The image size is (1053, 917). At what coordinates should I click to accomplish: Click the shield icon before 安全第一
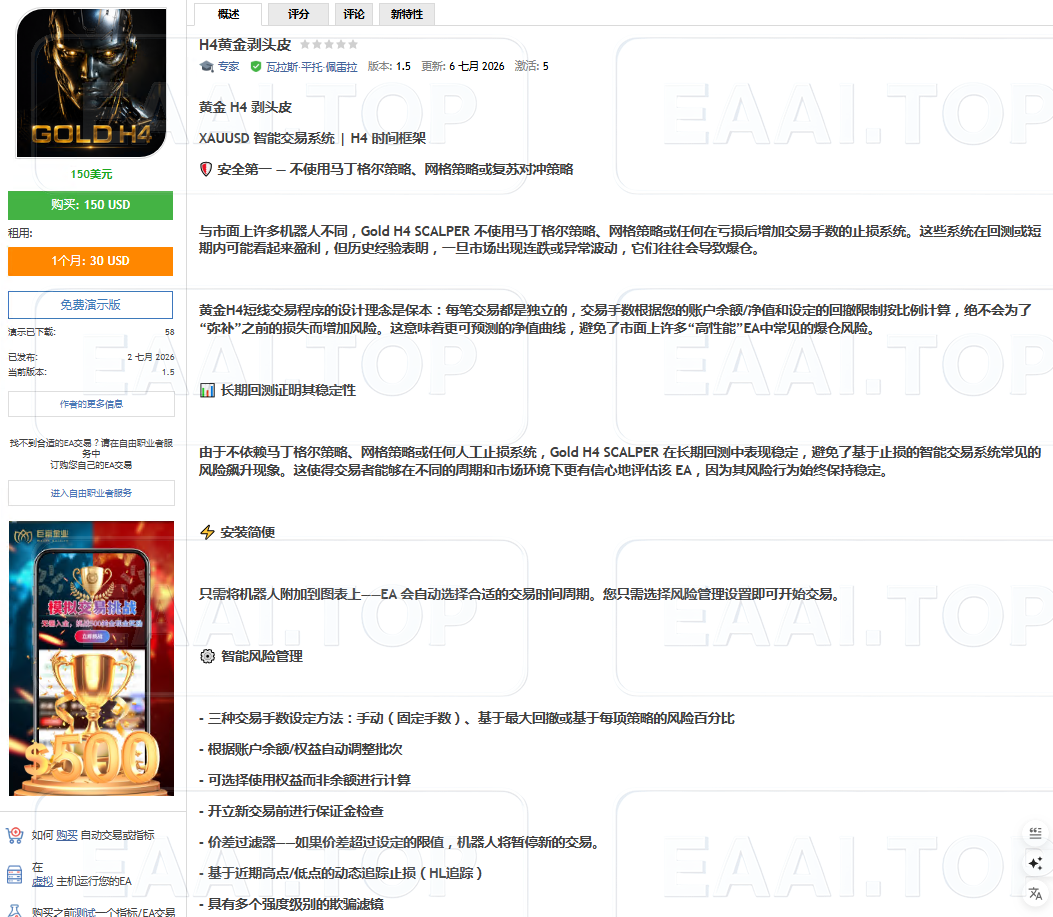[206, 169]
